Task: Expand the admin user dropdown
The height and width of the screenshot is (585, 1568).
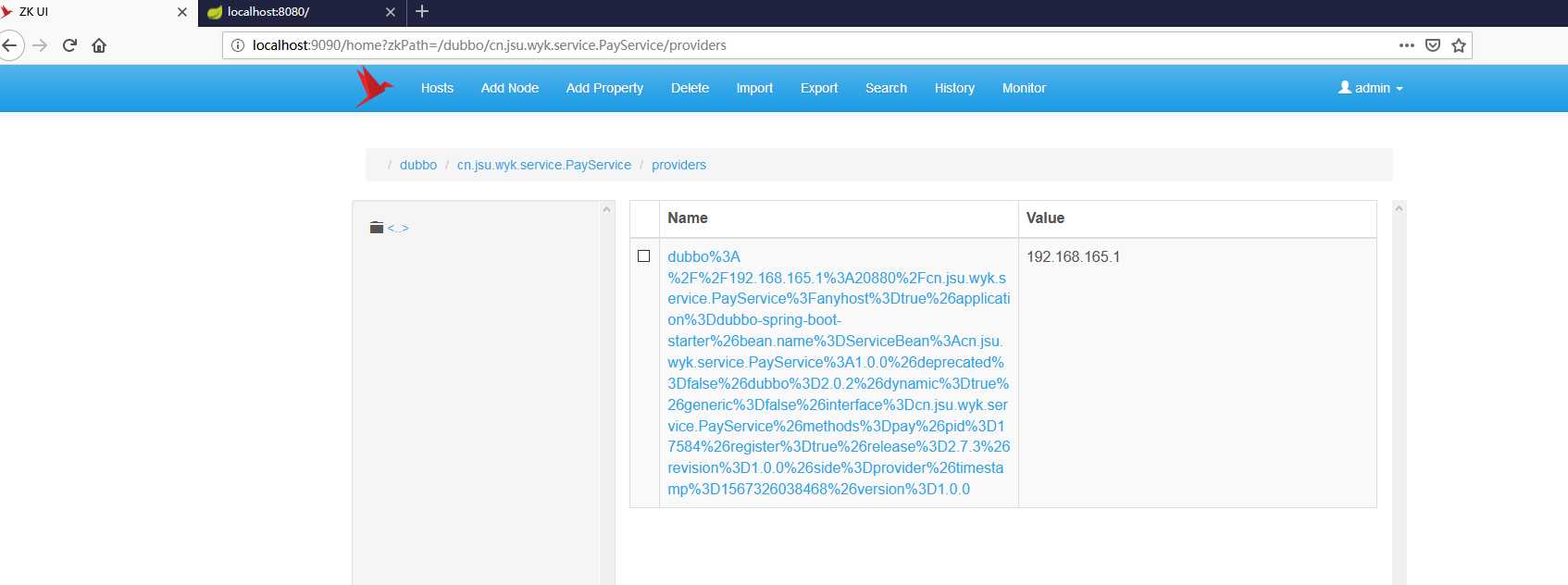Action: pyautogui.click(x=1371, y=88)
